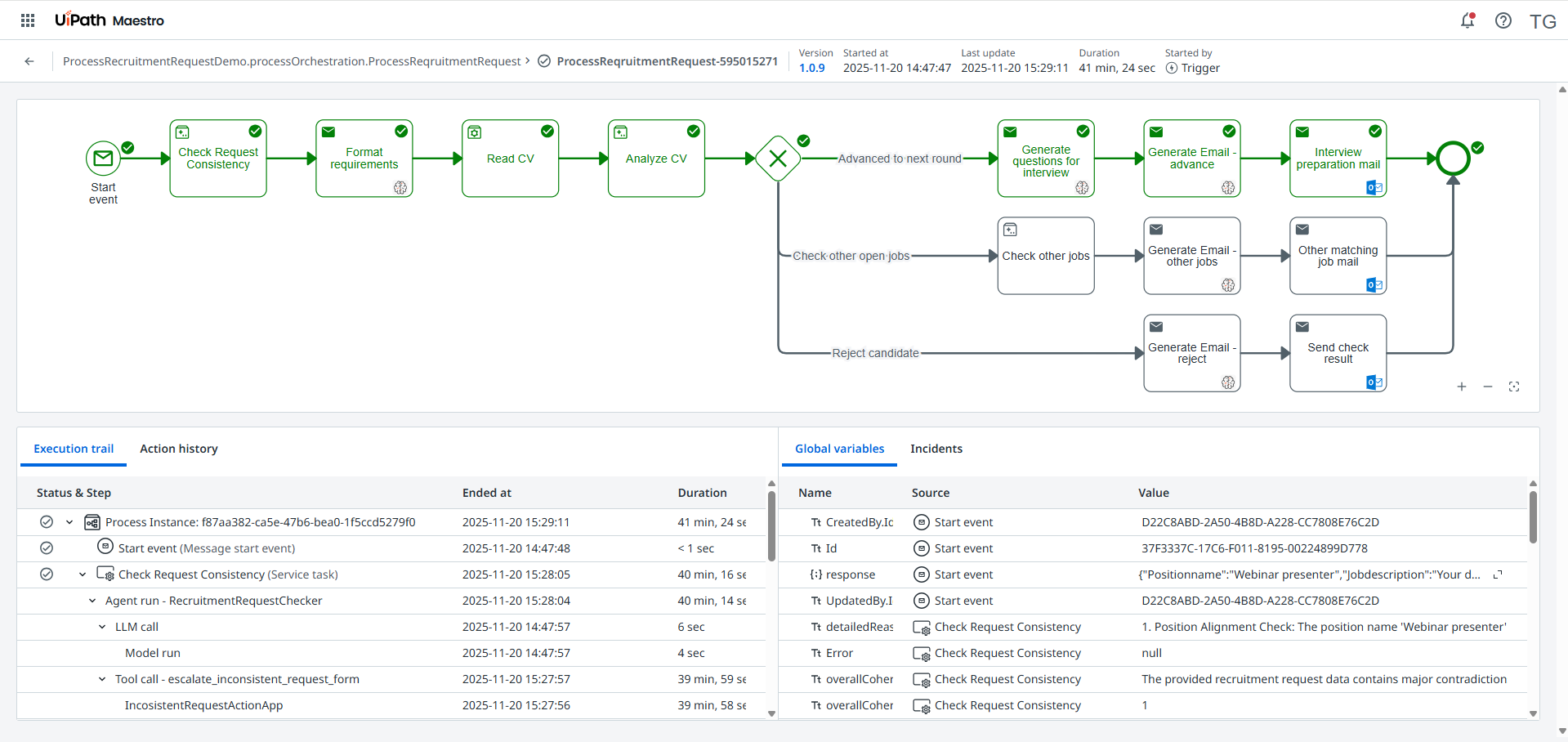Click fit-to-screen diagram icon

coord(1513,387)
